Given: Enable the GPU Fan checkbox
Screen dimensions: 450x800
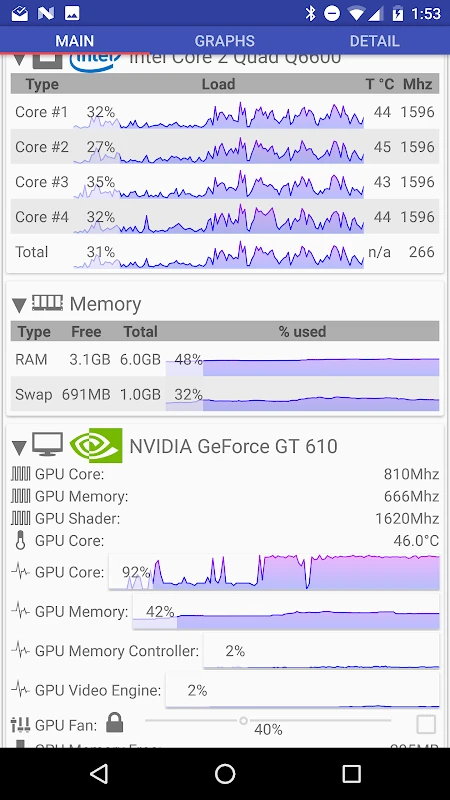Looking at the screenshot, I should [426, 724].
